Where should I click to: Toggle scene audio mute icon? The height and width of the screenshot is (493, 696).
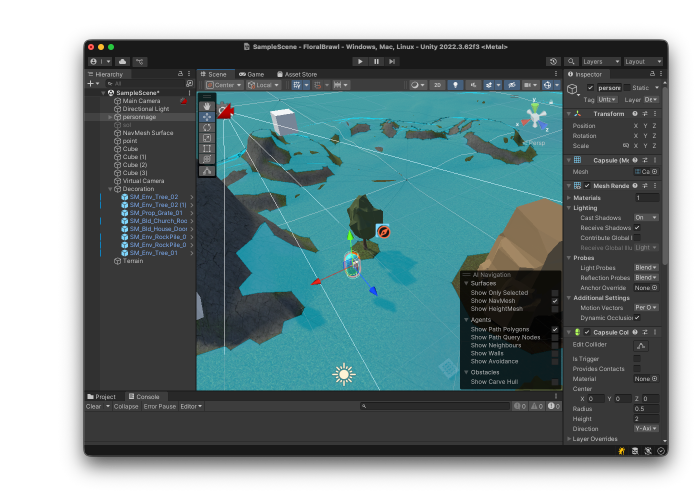473,85
